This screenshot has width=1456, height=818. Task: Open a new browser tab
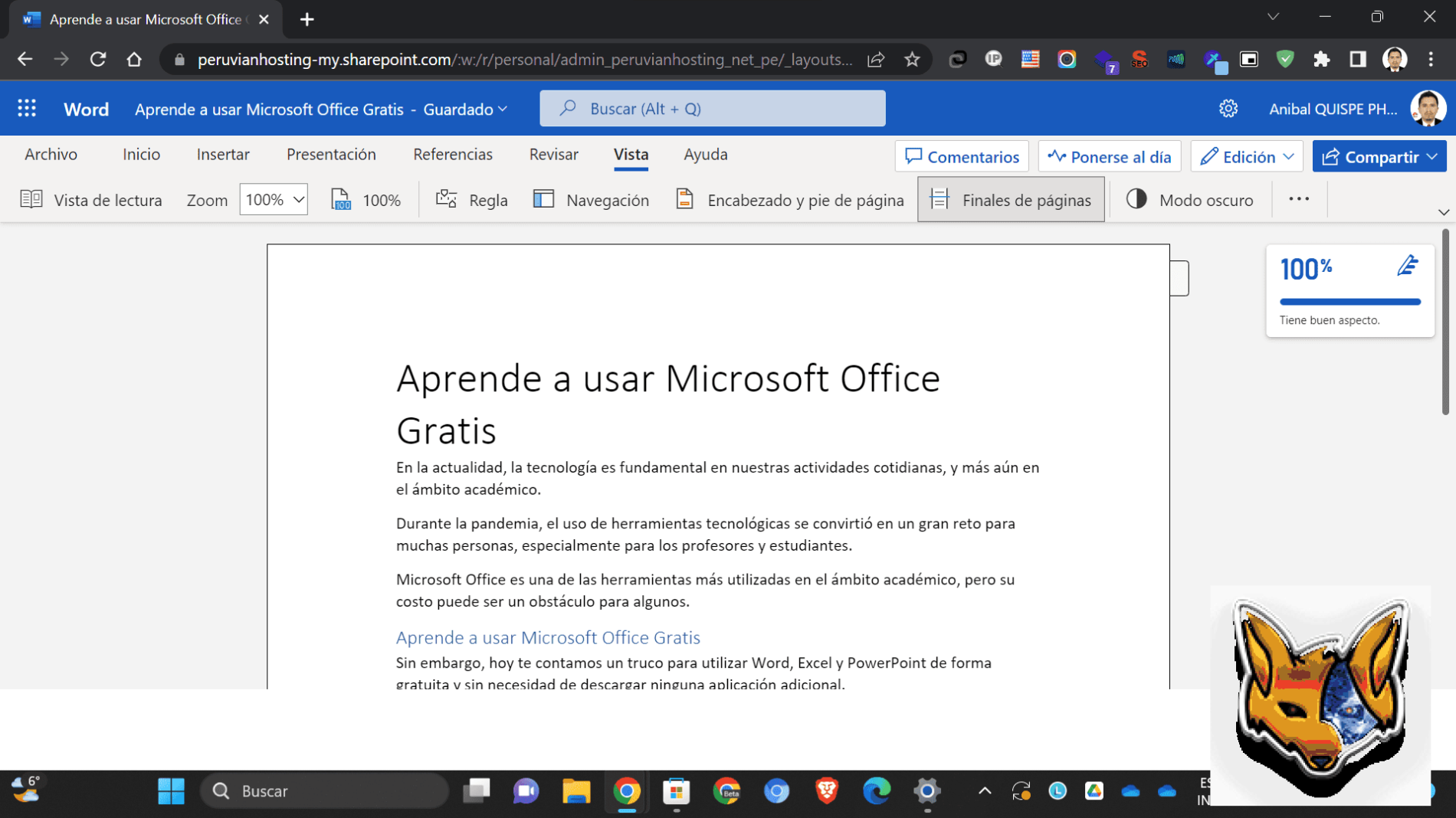coord(307,19)
